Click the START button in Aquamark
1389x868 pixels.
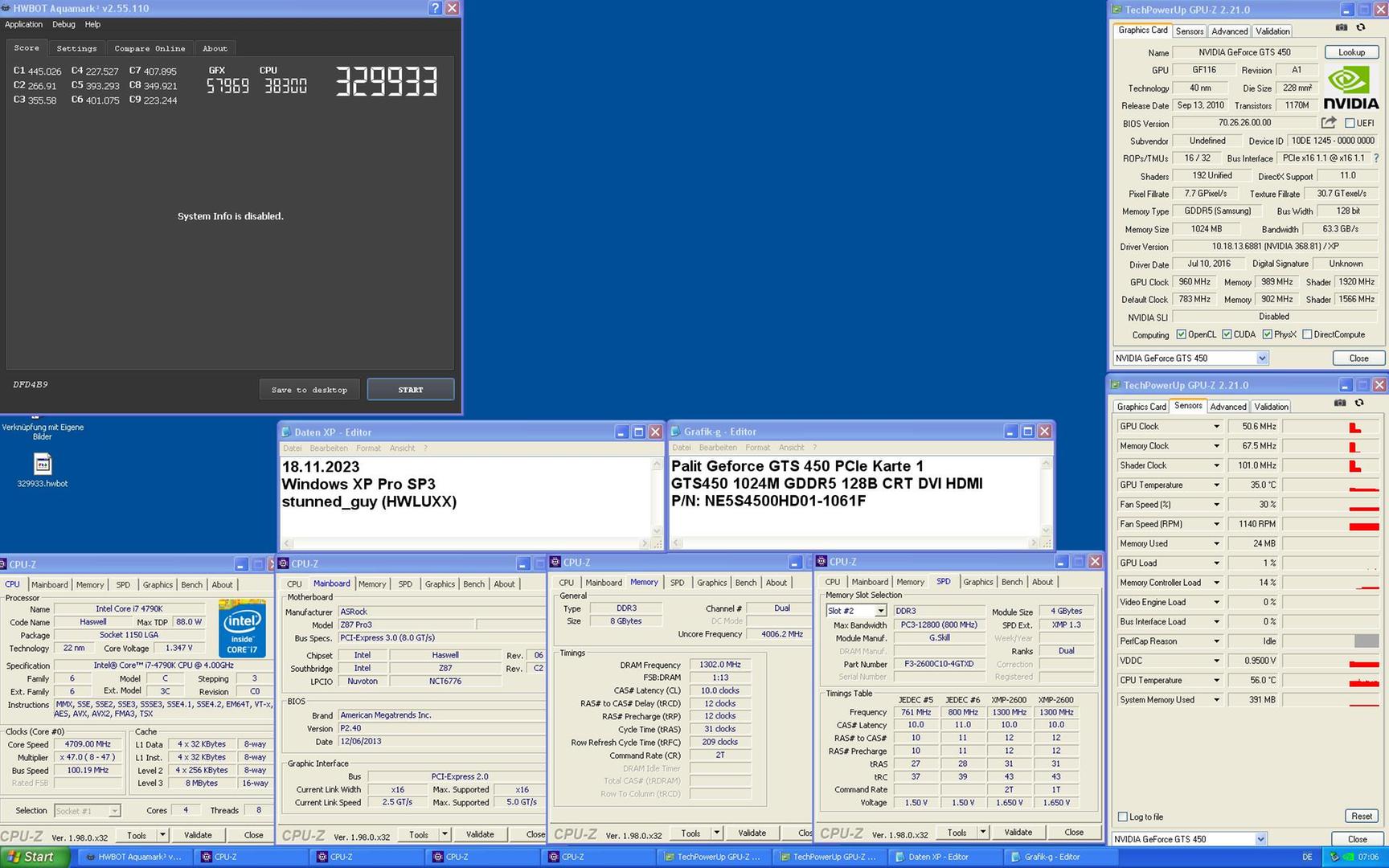411,390
